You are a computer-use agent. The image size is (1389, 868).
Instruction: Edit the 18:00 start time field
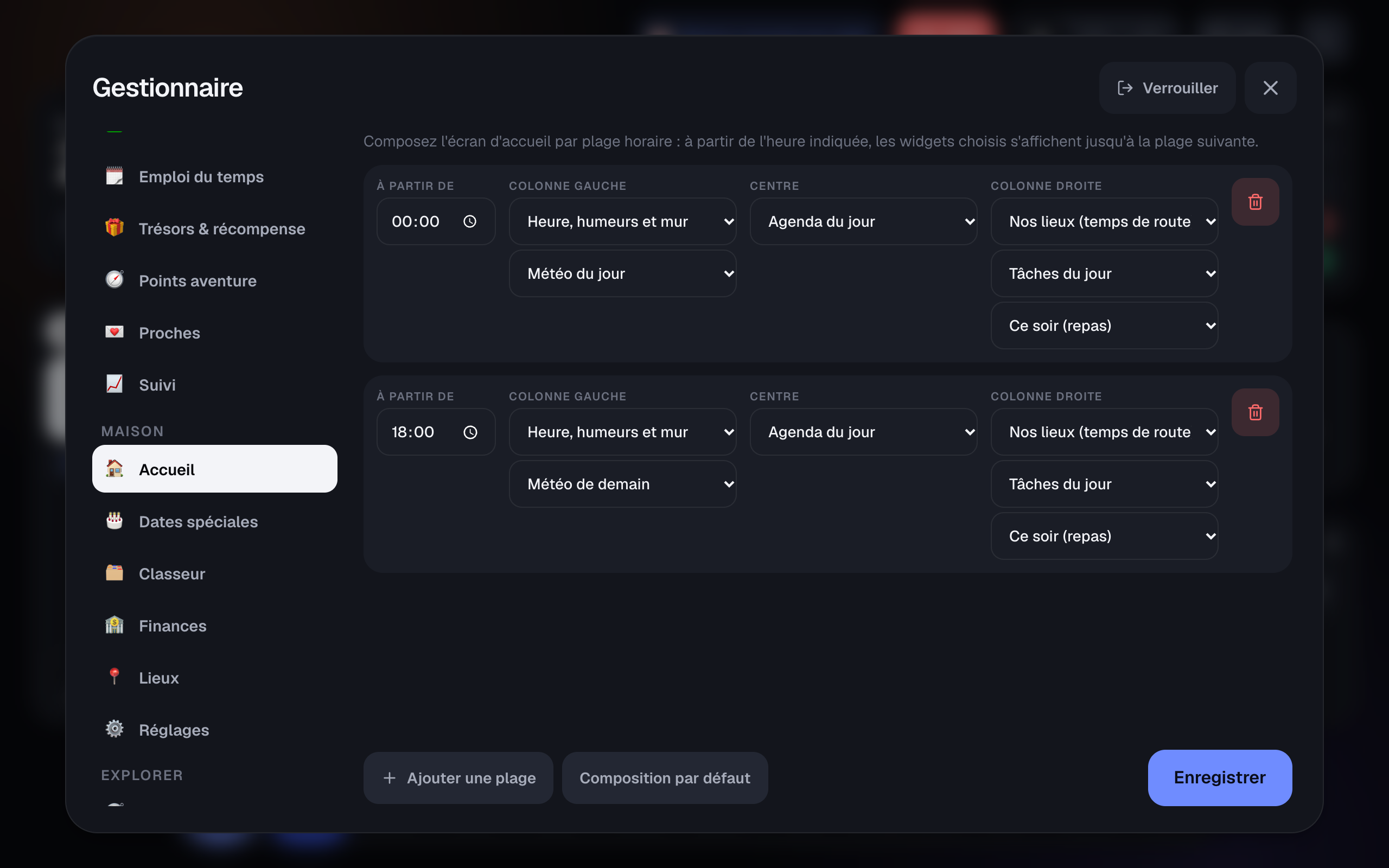pos(436,432)
